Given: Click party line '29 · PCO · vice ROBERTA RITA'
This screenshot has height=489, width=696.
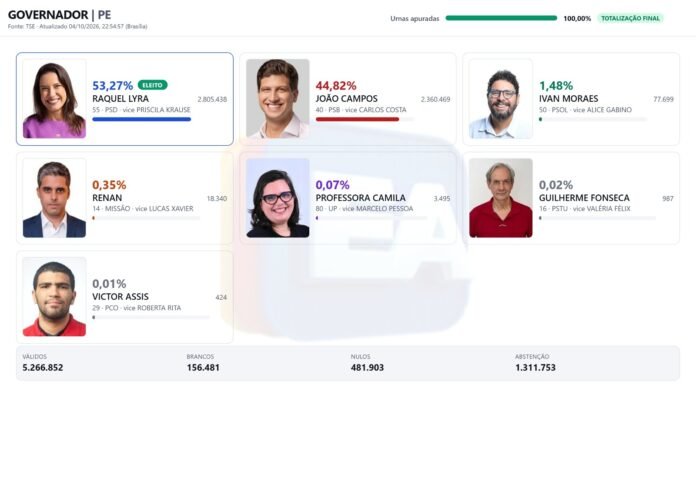Looking at the screenshot, I should click(137, 308).
